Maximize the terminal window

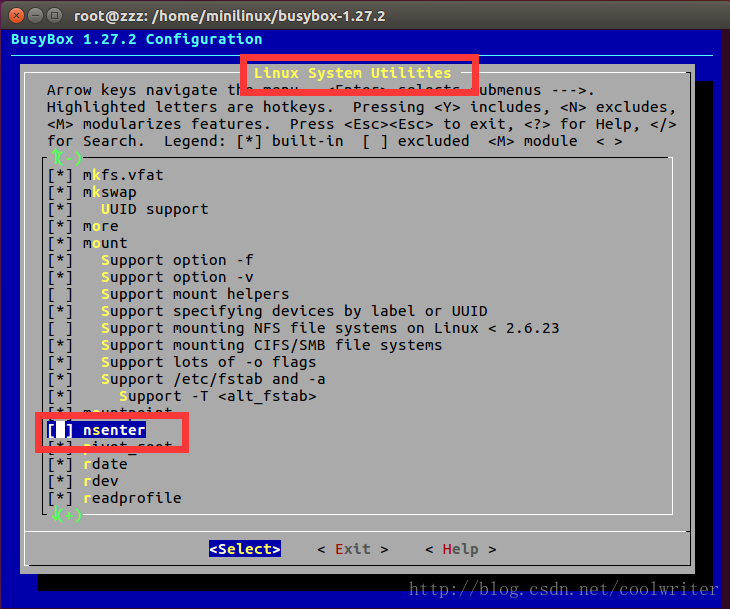pos(55,16)
